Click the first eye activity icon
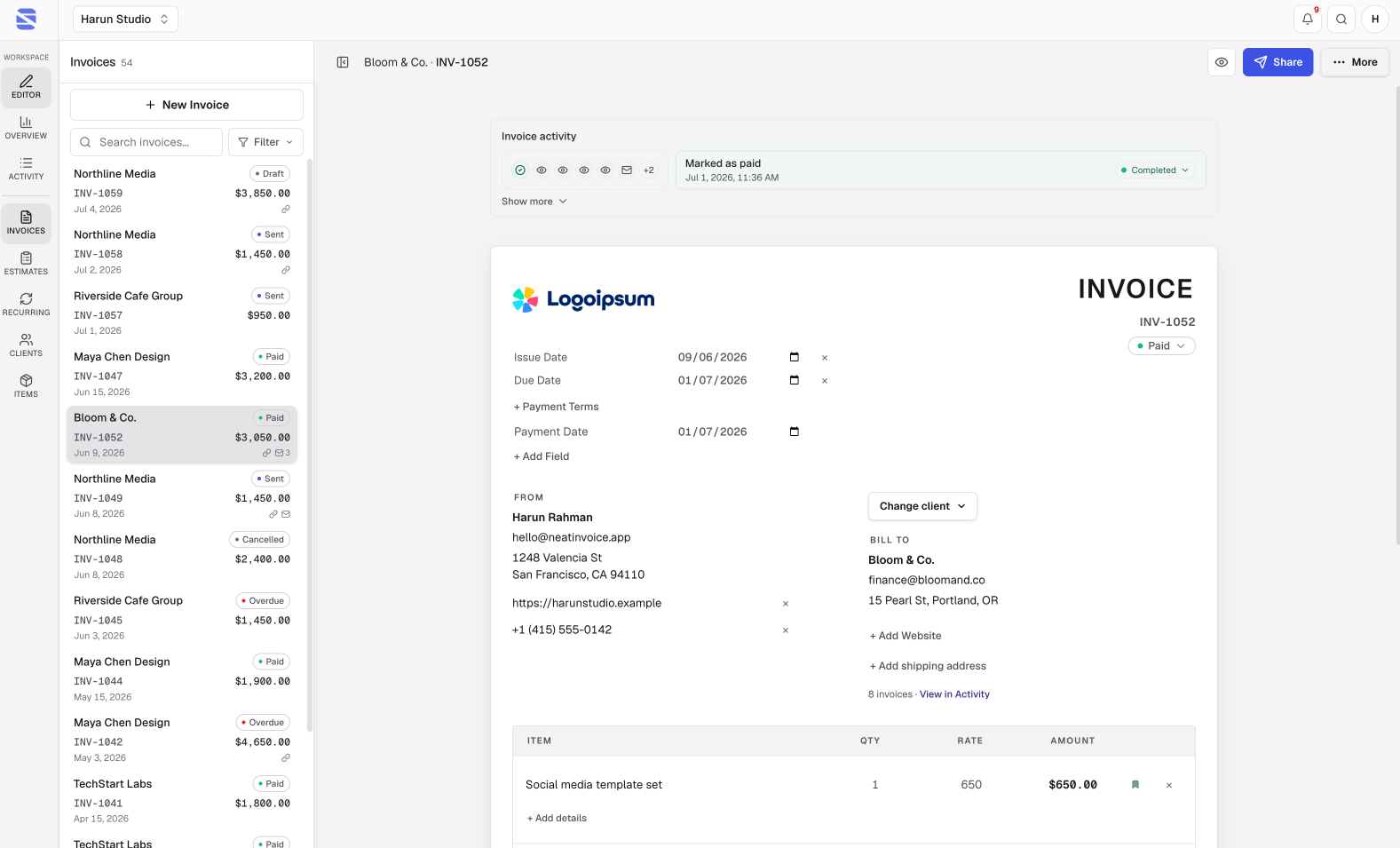The width and height of the screenshot is (1400, 848). coord(542,170)
